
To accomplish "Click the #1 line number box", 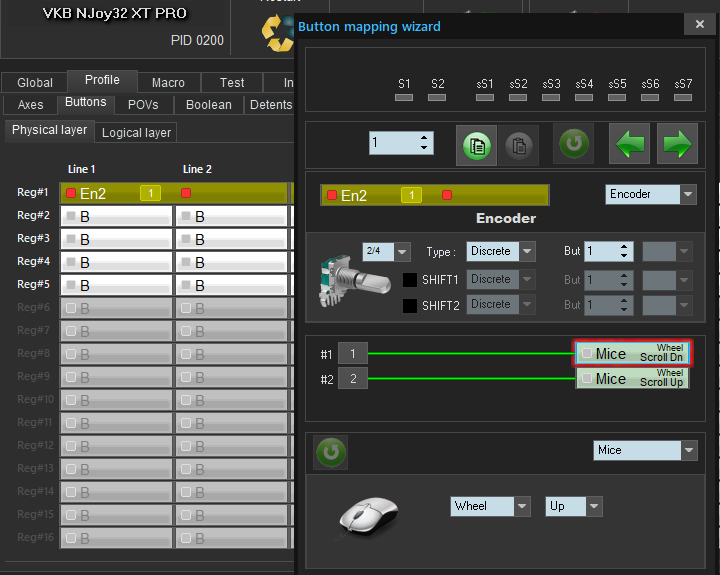I will 353,353.
